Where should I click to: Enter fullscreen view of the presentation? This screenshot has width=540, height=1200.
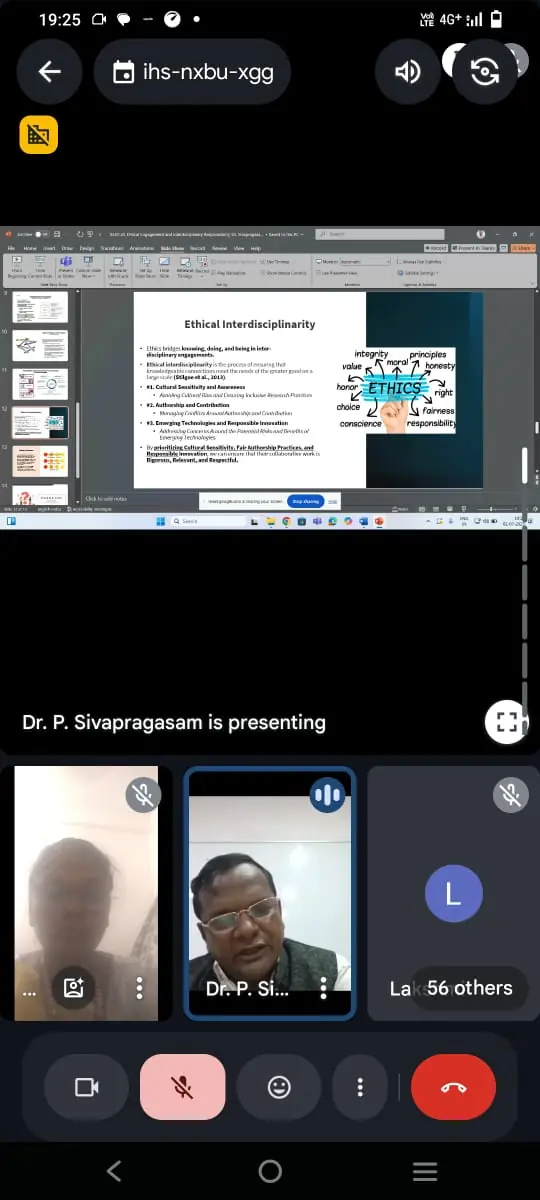507,722
